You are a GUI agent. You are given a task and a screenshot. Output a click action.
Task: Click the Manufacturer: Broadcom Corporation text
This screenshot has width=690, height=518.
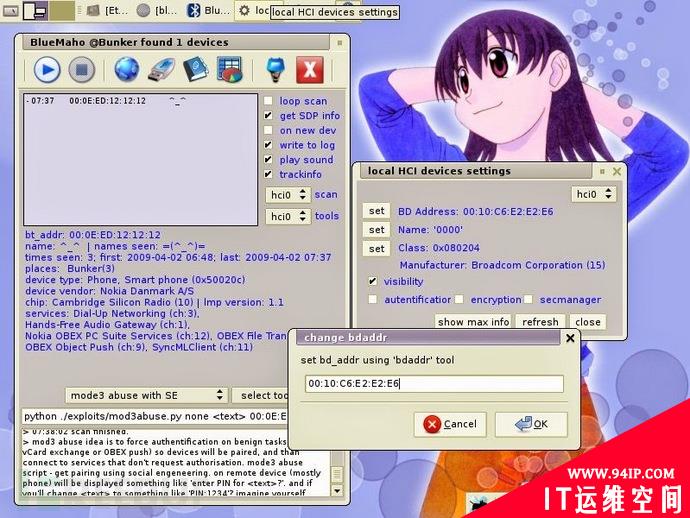tap(502, 265)
